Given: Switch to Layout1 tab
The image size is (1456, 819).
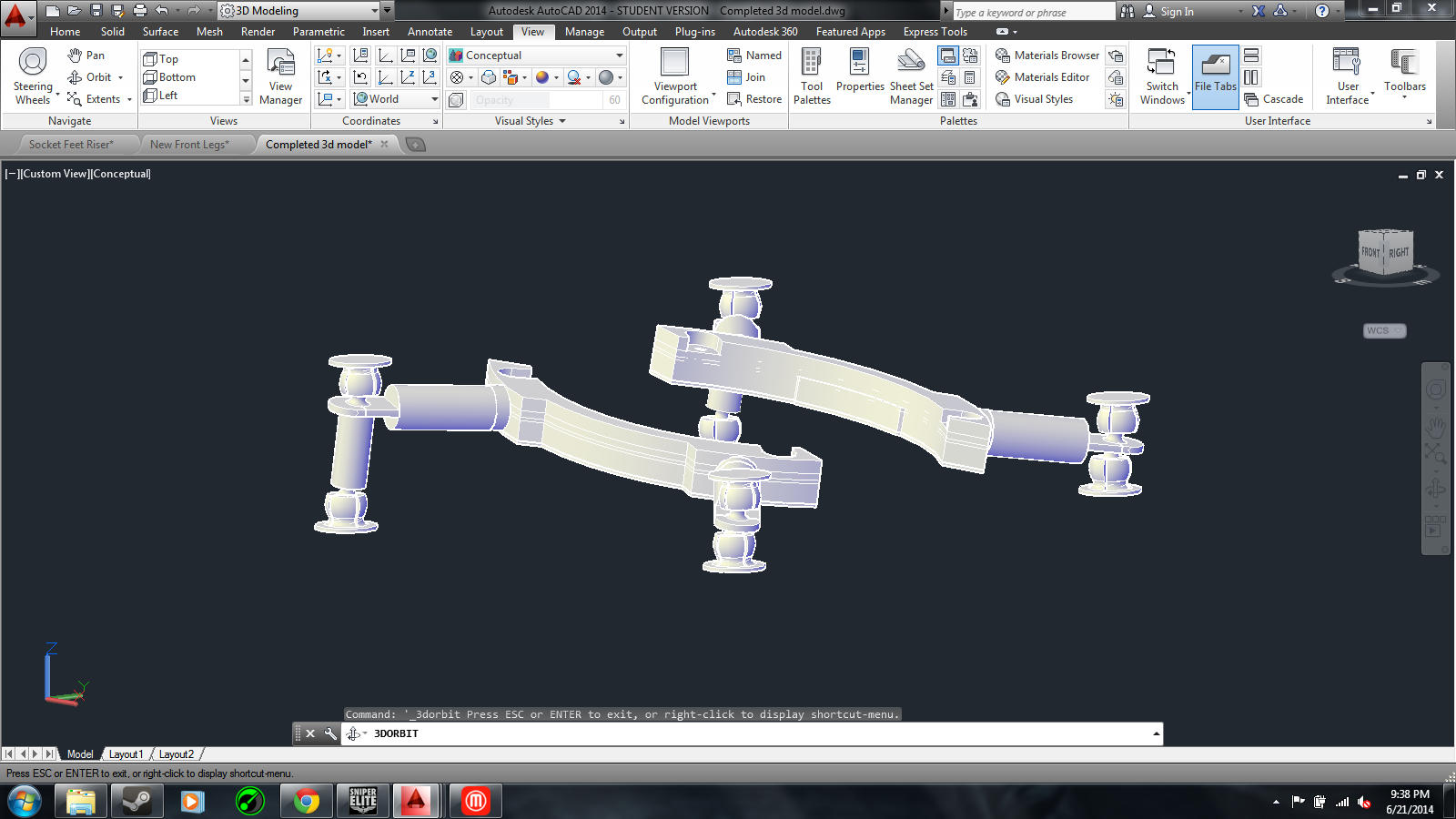Looking at the screenshot, I should click(x=126, y=754).
